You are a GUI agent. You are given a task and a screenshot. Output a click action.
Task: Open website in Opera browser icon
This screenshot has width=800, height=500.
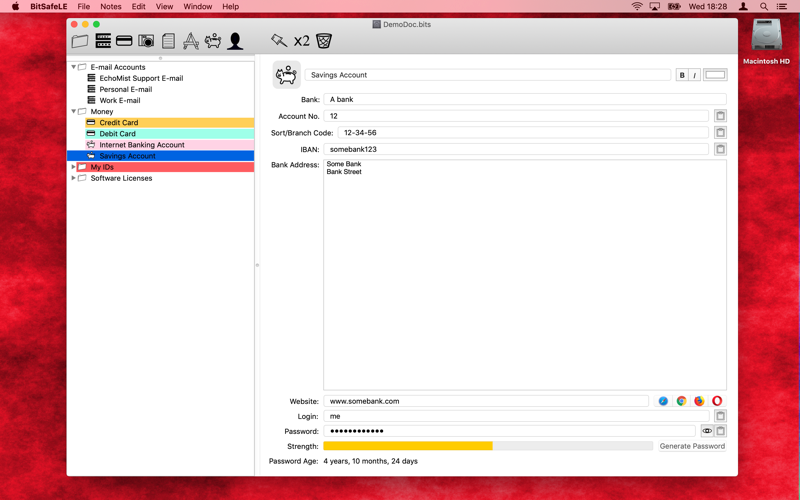pyautogui.click(x=717, y=401)
